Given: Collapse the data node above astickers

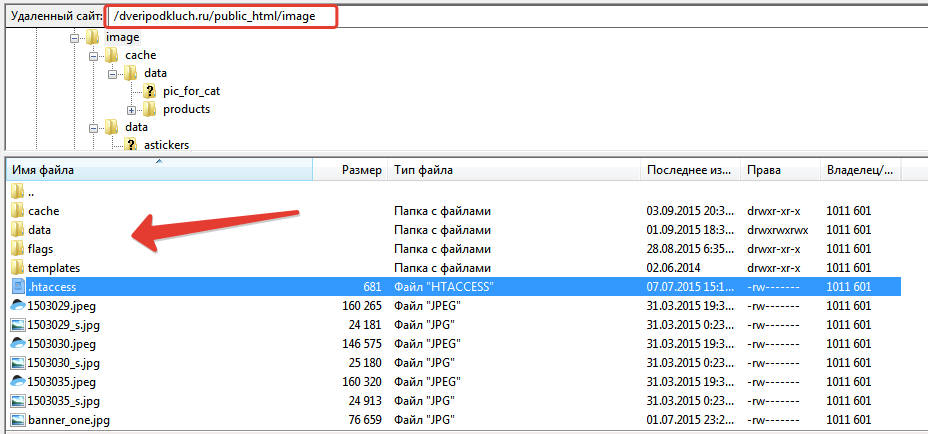Looking at the screenshot, I should tap(93, 128).
